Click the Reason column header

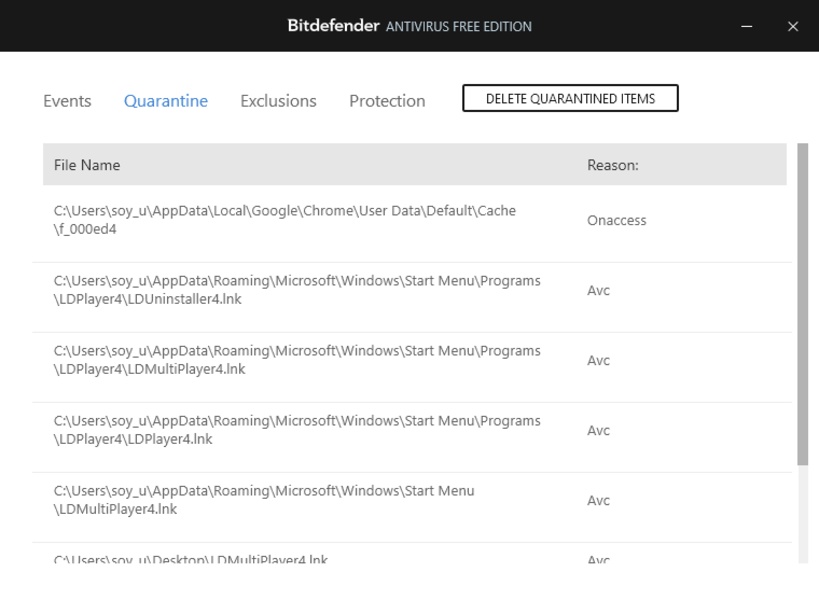[x=612, y=165]
